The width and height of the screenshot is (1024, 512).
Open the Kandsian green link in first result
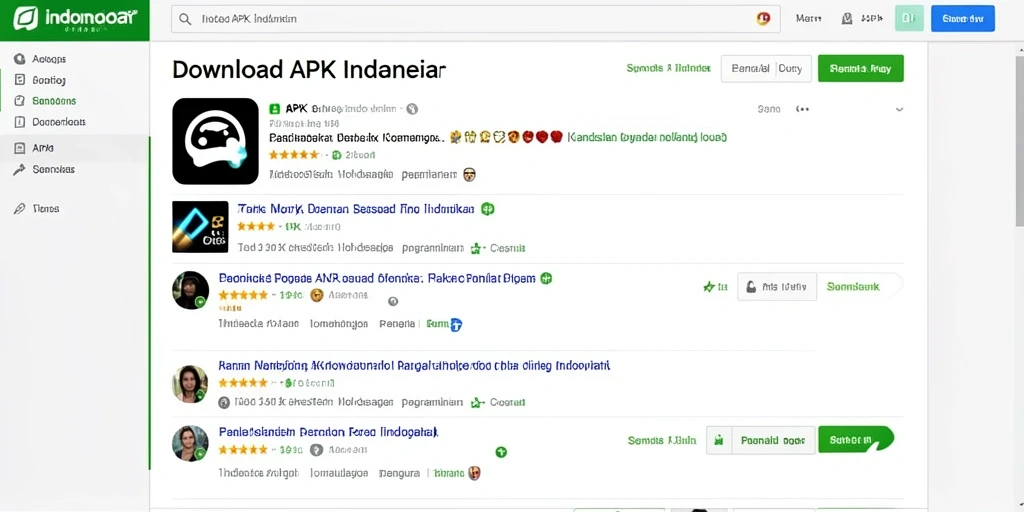(647, 137)
